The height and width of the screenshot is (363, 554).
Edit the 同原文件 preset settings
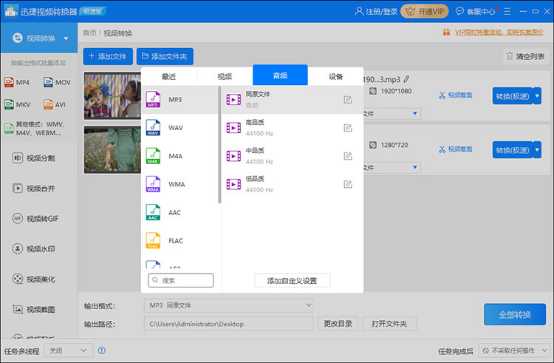pyautogui.click(x=348, y=100)
